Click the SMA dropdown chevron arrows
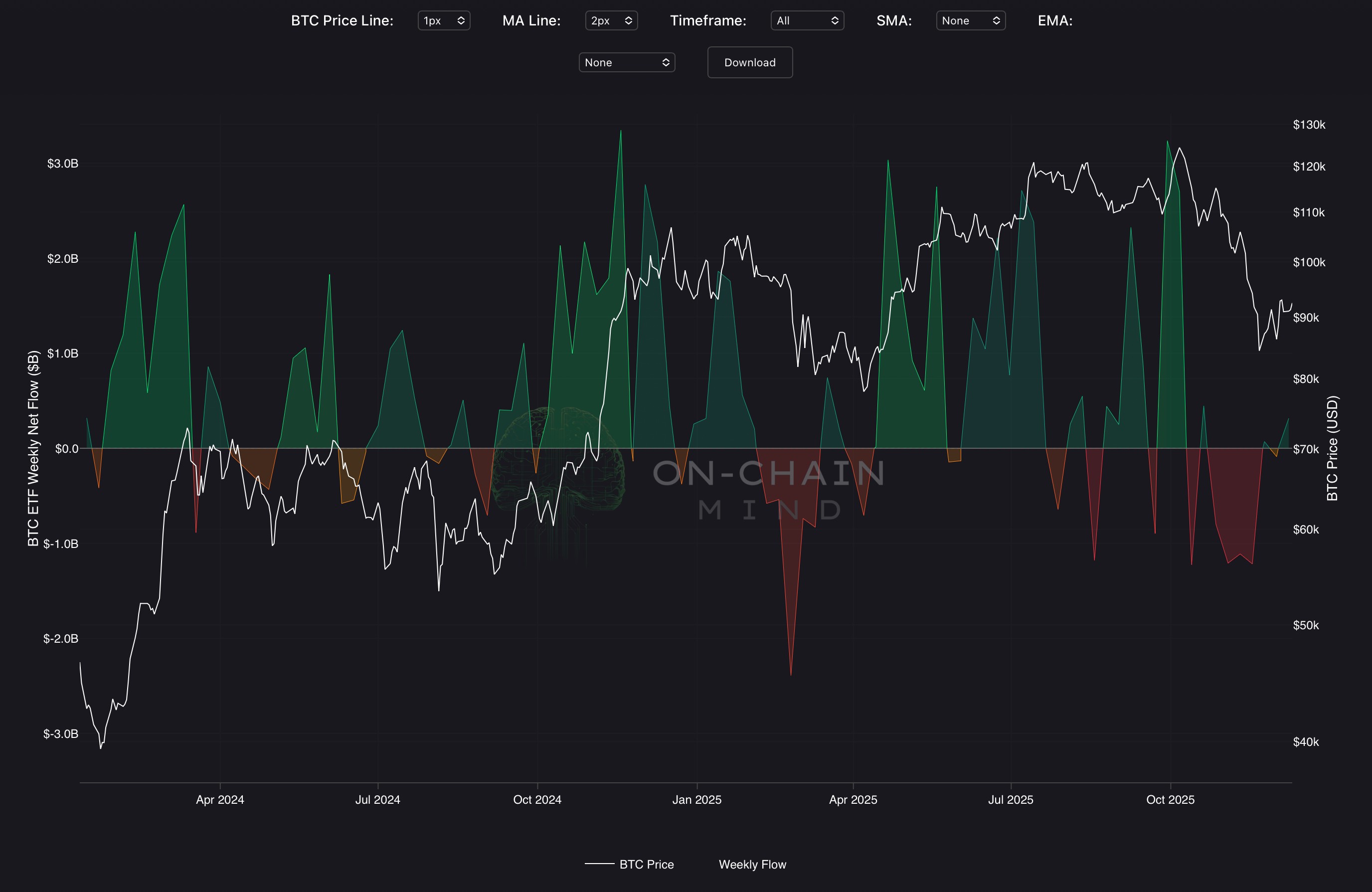The width and height of the screenshot is (1372, 892). coord(996,21)
